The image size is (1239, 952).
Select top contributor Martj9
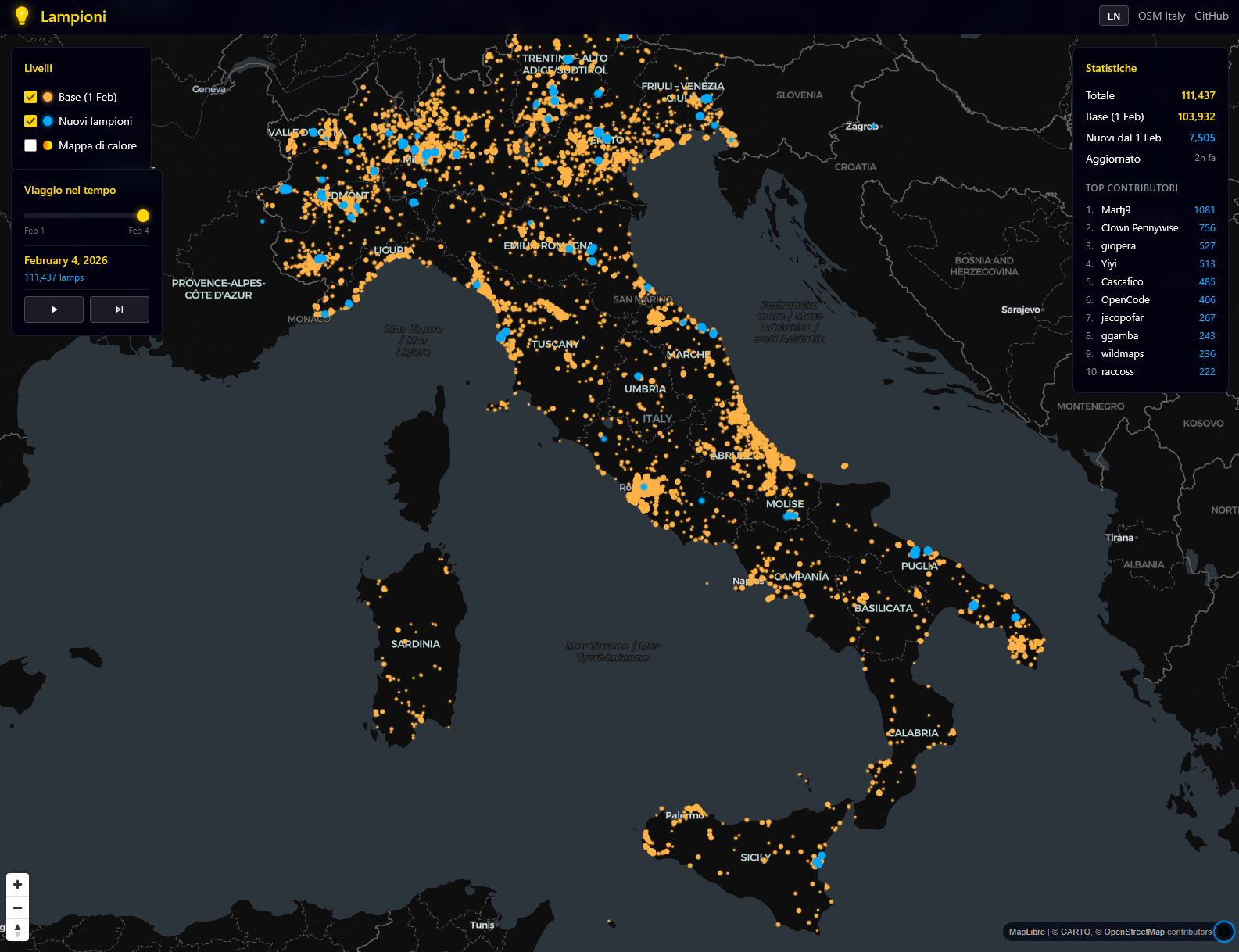click(1115, 210)
